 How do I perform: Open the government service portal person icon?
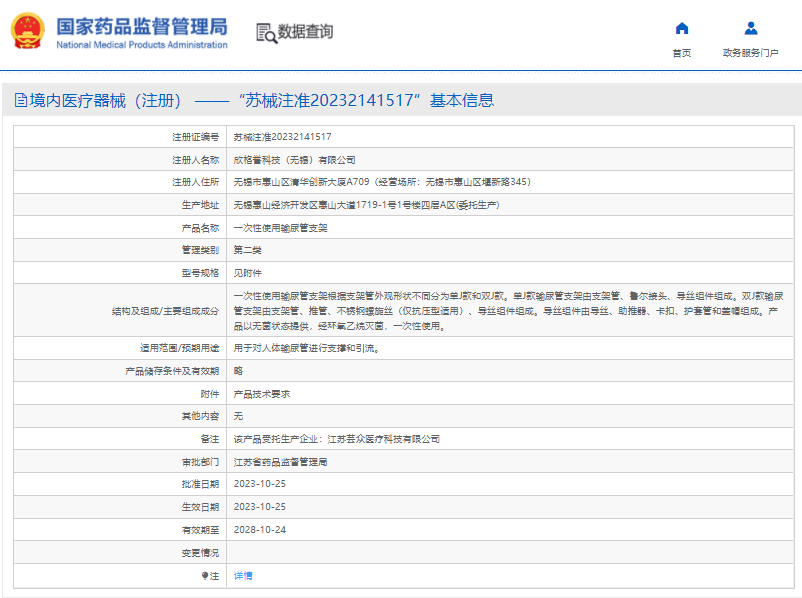pyautogui.click(x=751, y=28)
